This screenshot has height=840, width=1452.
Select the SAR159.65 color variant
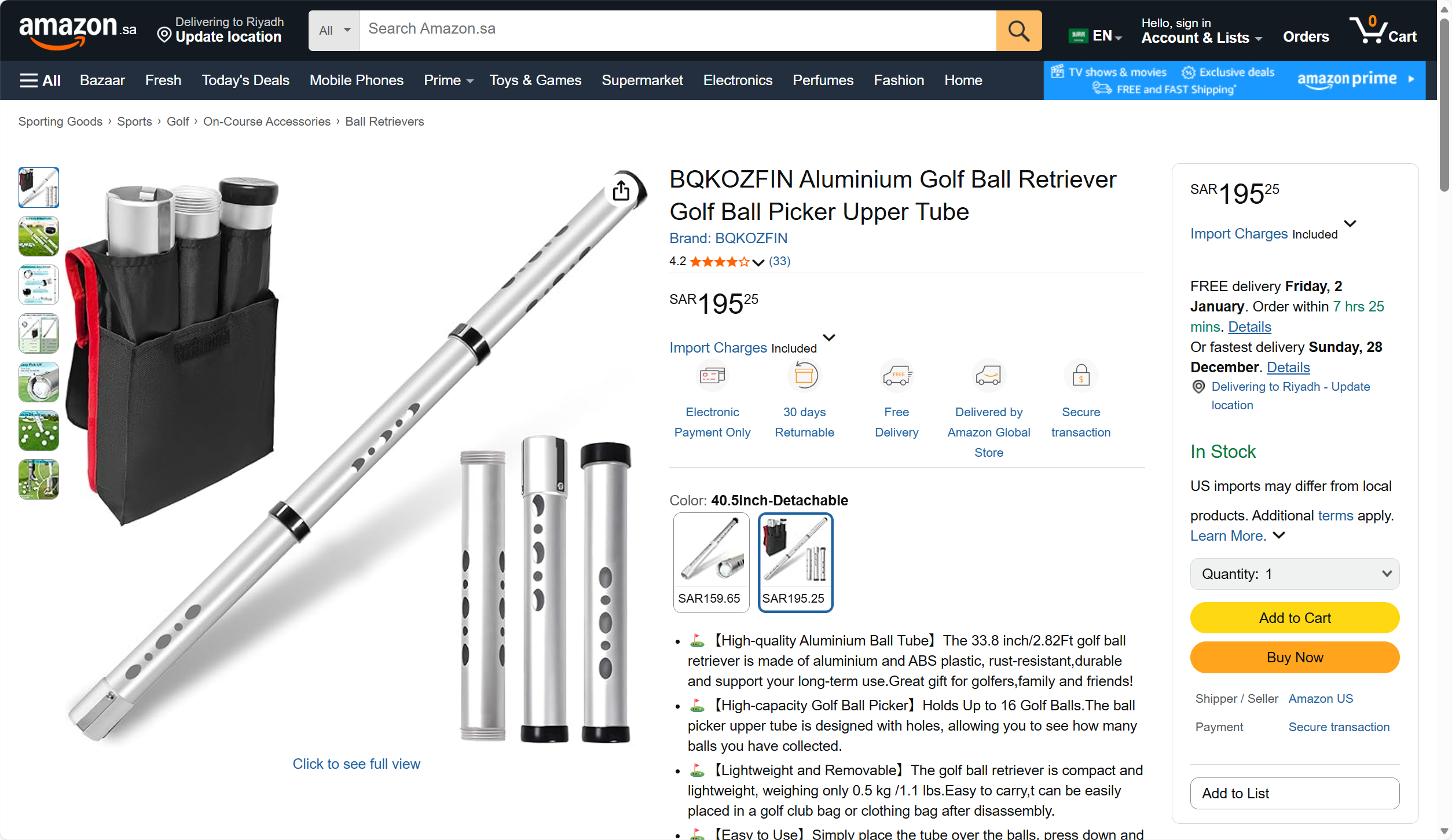pyautogui.click(x=711, y=562)
